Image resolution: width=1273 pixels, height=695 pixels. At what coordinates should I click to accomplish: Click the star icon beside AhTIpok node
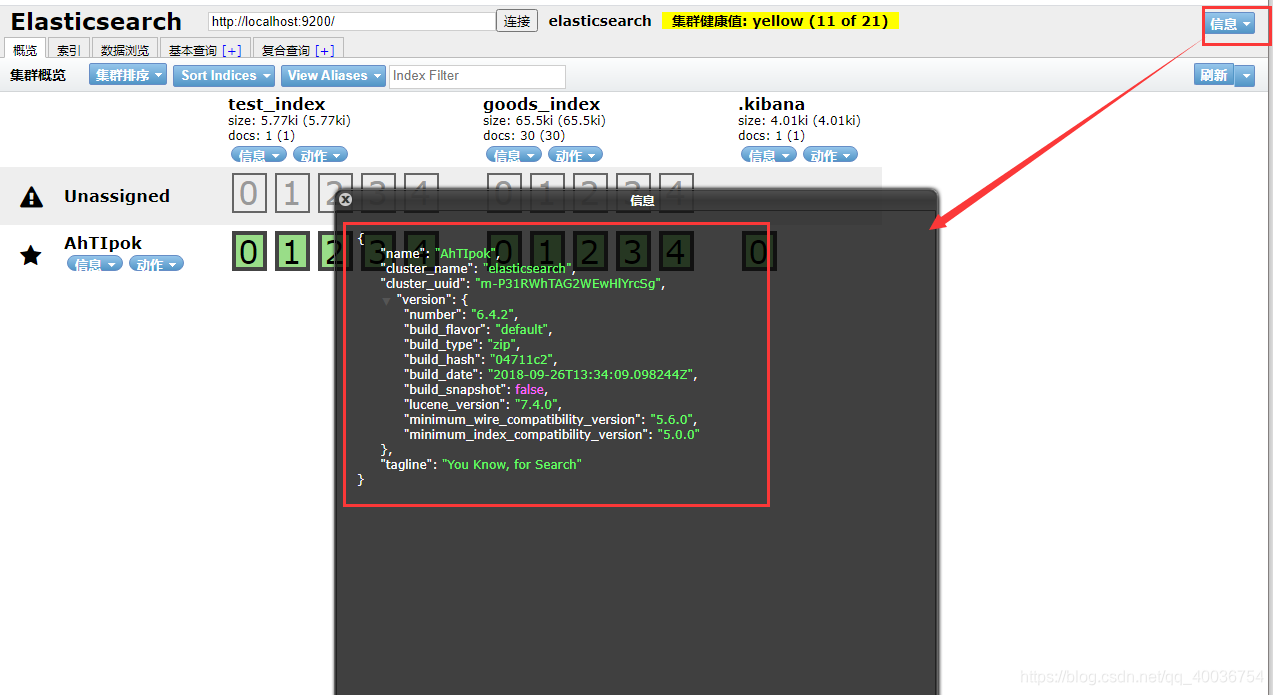(31, 256)
